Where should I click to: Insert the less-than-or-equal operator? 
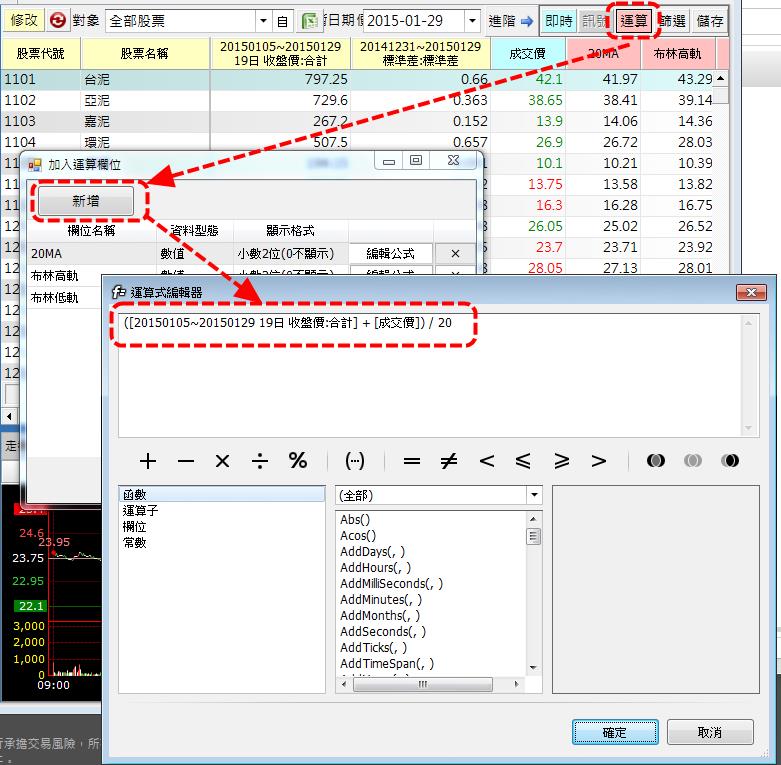(x=524, y=461)
